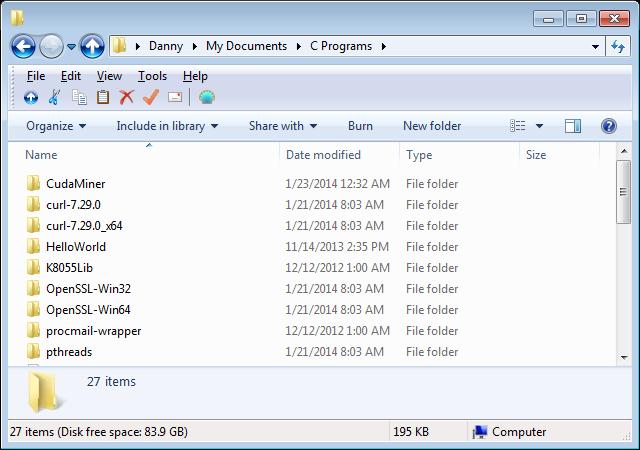The height and width of the screenshot is (450, 640).
Task: Open the Tools menu
Action: [152, 76]
